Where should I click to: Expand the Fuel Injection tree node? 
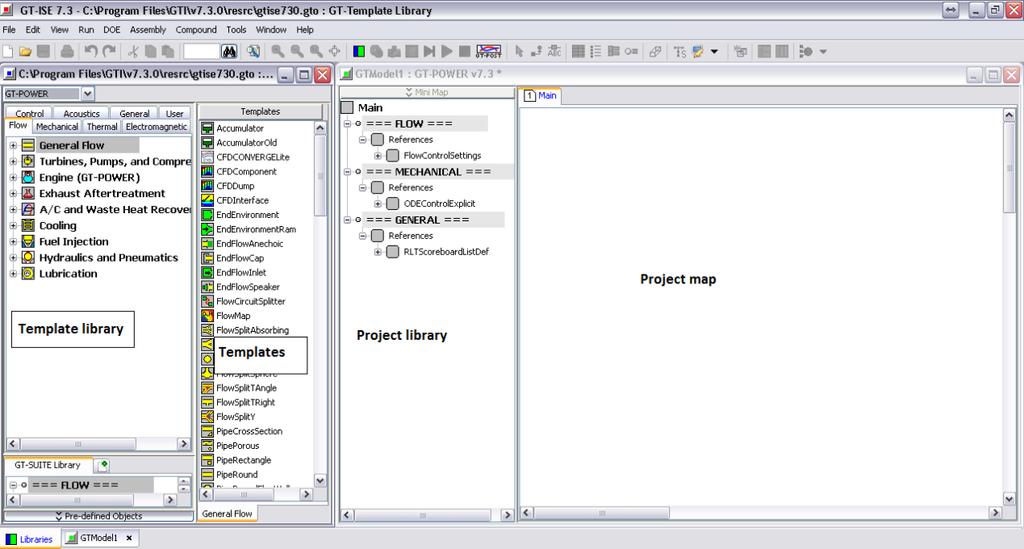tap(13, 242)
